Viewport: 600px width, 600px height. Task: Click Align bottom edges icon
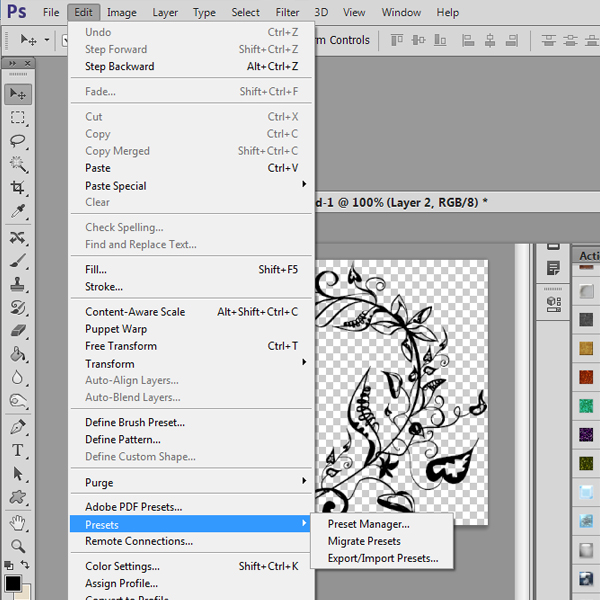coord(440,40)
